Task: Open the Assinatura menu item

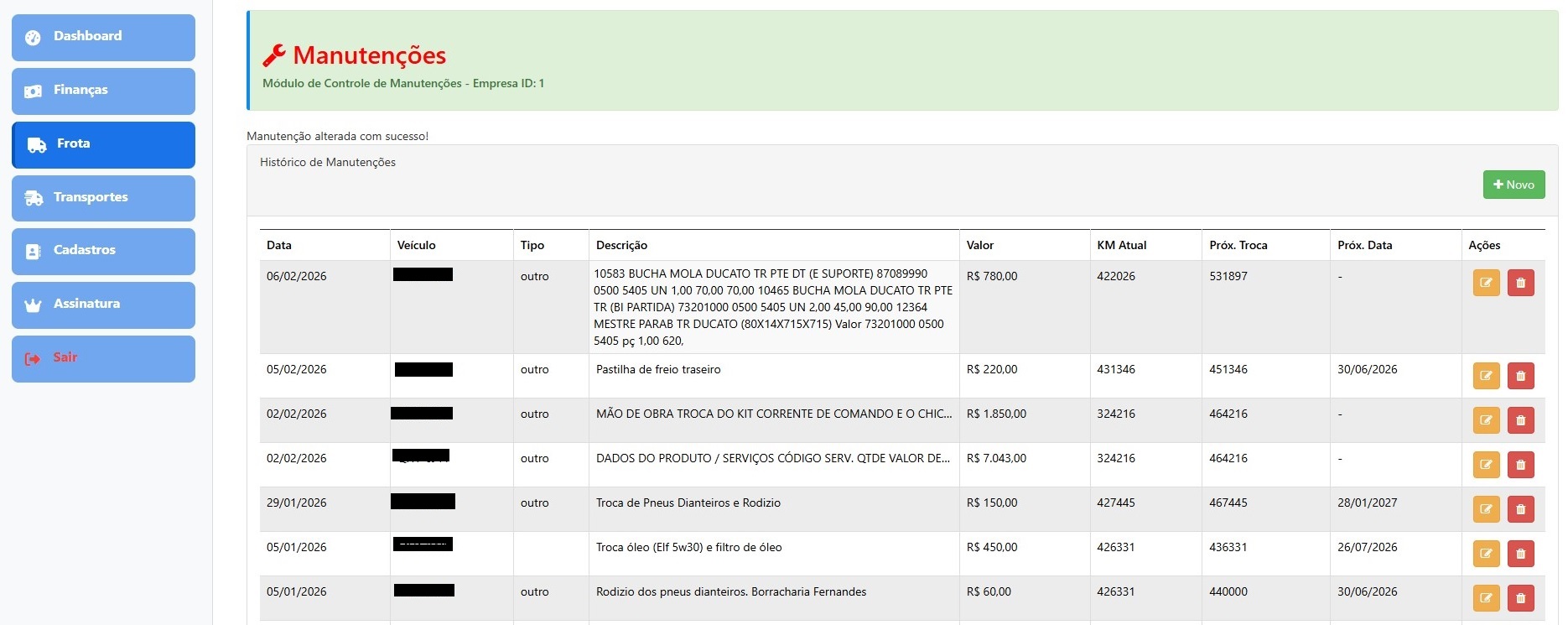Action: click(103, 305)
